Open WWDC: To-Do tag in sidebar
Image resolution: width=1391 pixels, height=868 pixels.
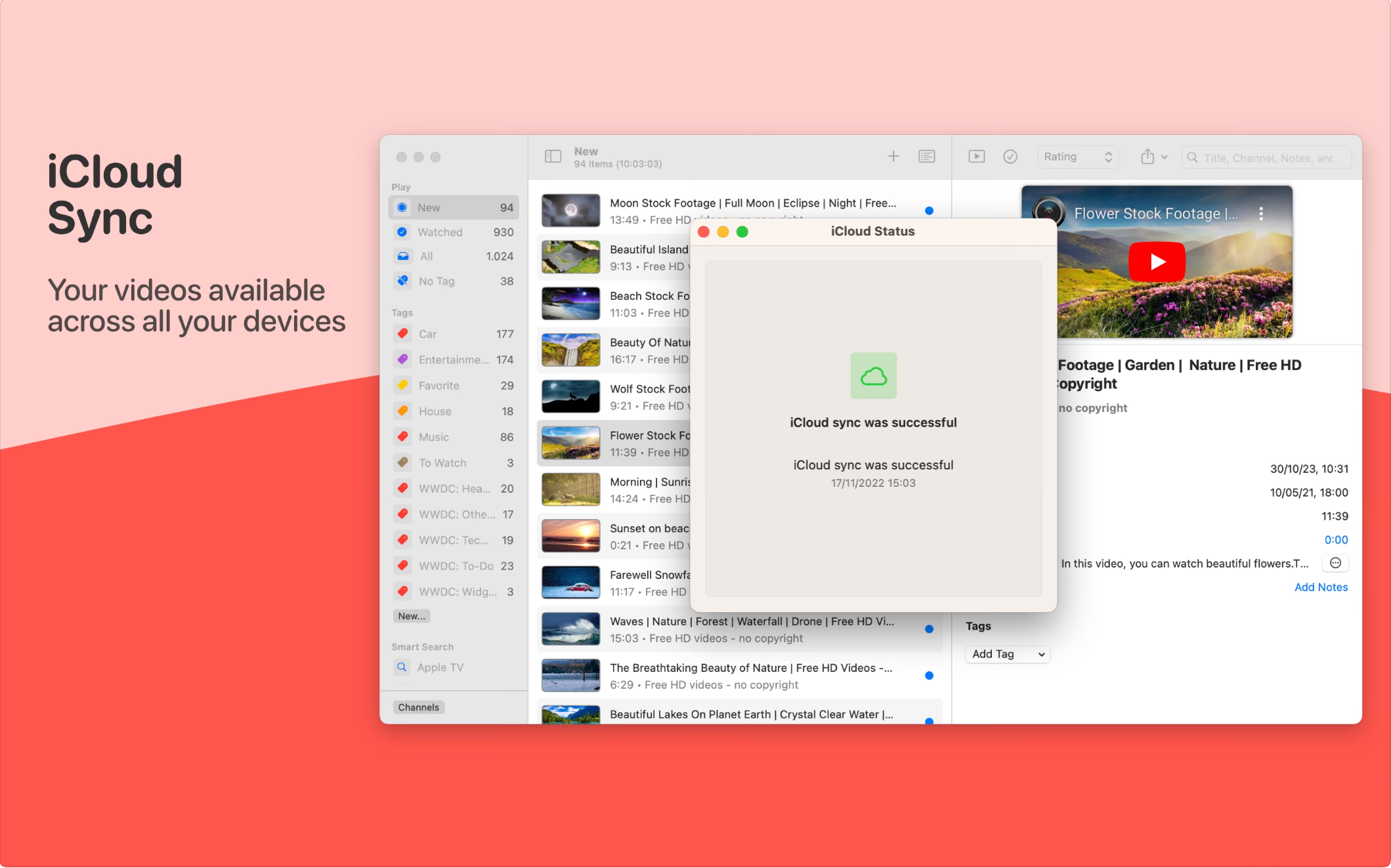(454, 566)
